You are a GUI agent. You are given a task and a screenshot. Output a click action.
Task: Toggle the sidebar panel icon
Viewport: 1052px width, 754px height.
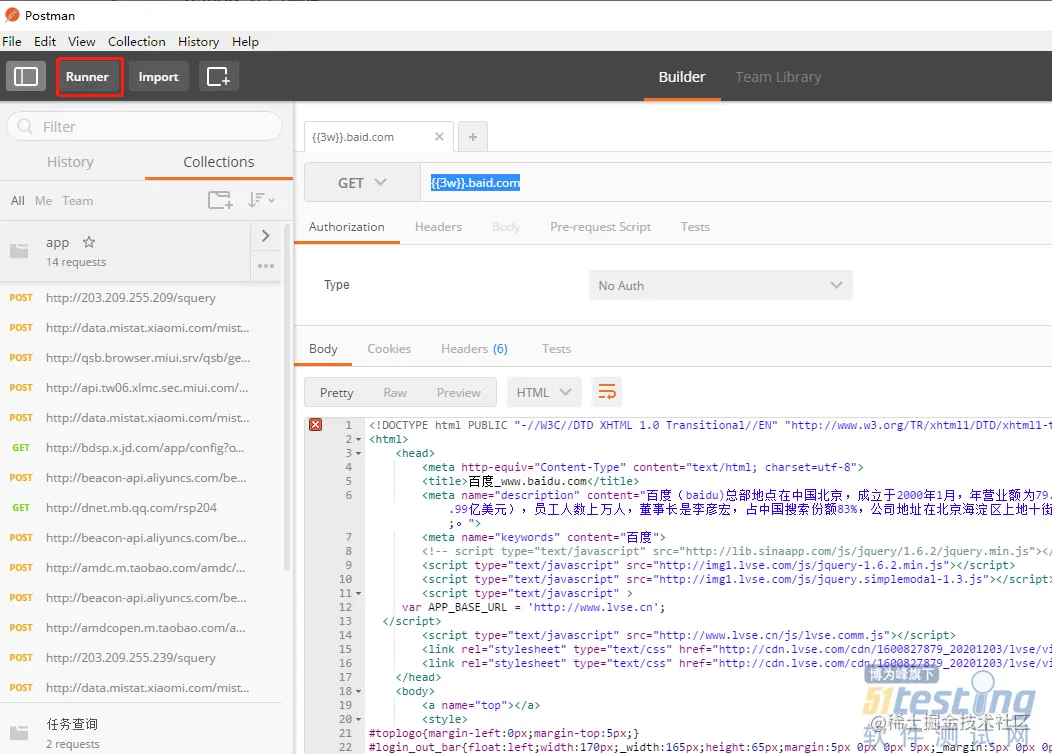click(25, 76)
